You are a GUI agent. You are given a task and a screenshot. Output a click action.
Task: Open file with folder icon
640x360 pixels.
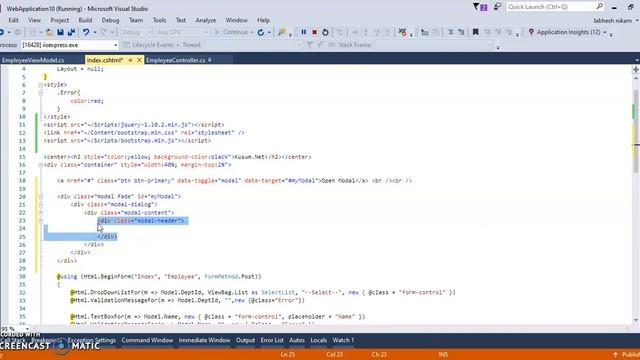[x=49, y=32]
